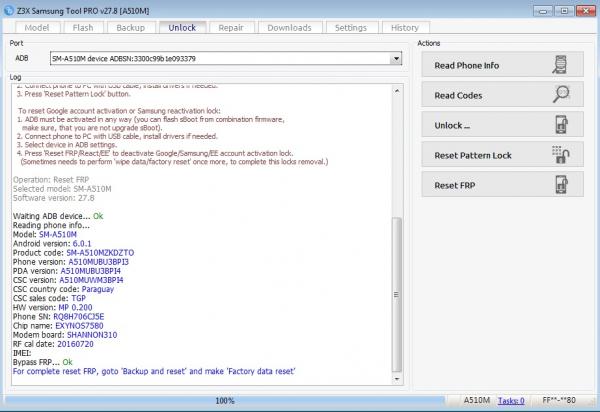Click the log scrollbar up arrow

coord(397,91)
